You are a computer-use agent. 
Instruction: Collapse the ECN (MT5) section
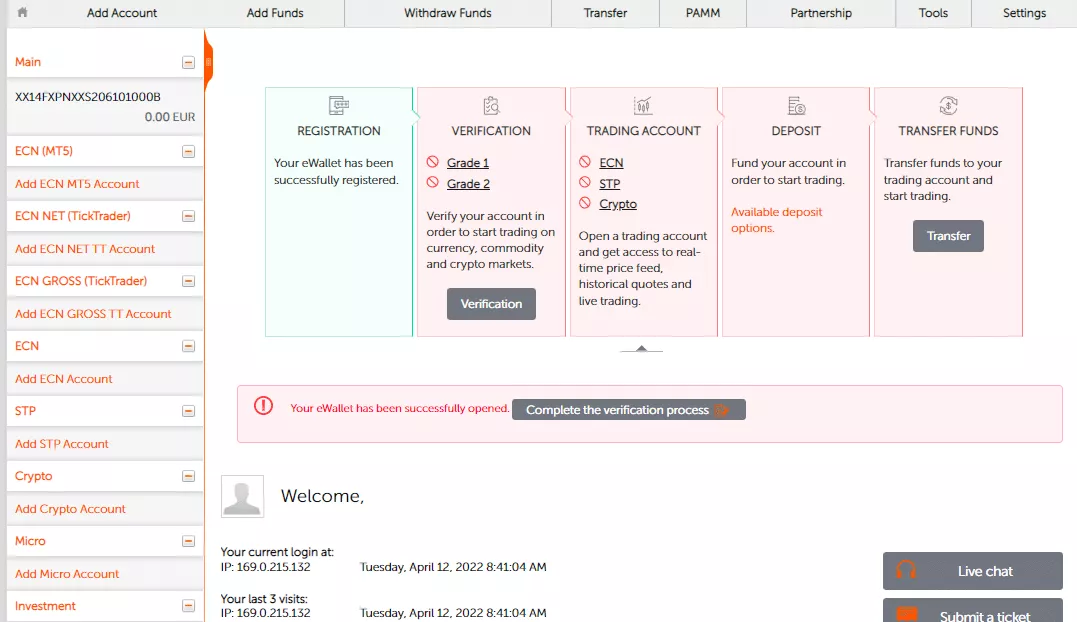(188, 152)
